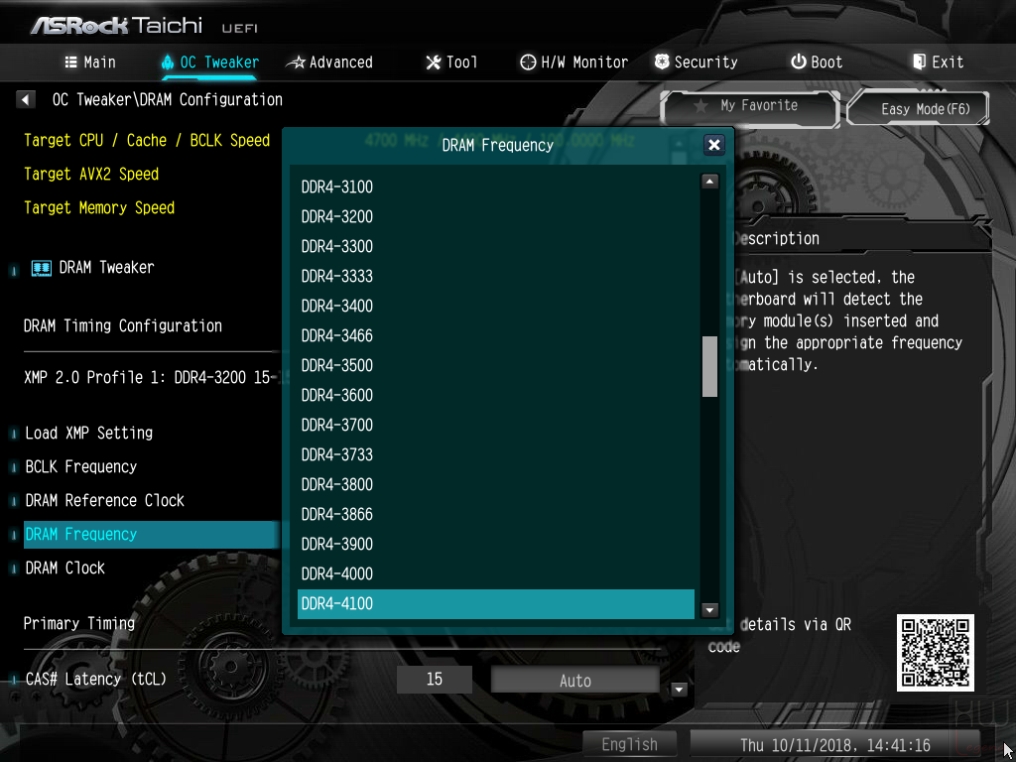Click the power icon on Boot tab

click(798, 62)
